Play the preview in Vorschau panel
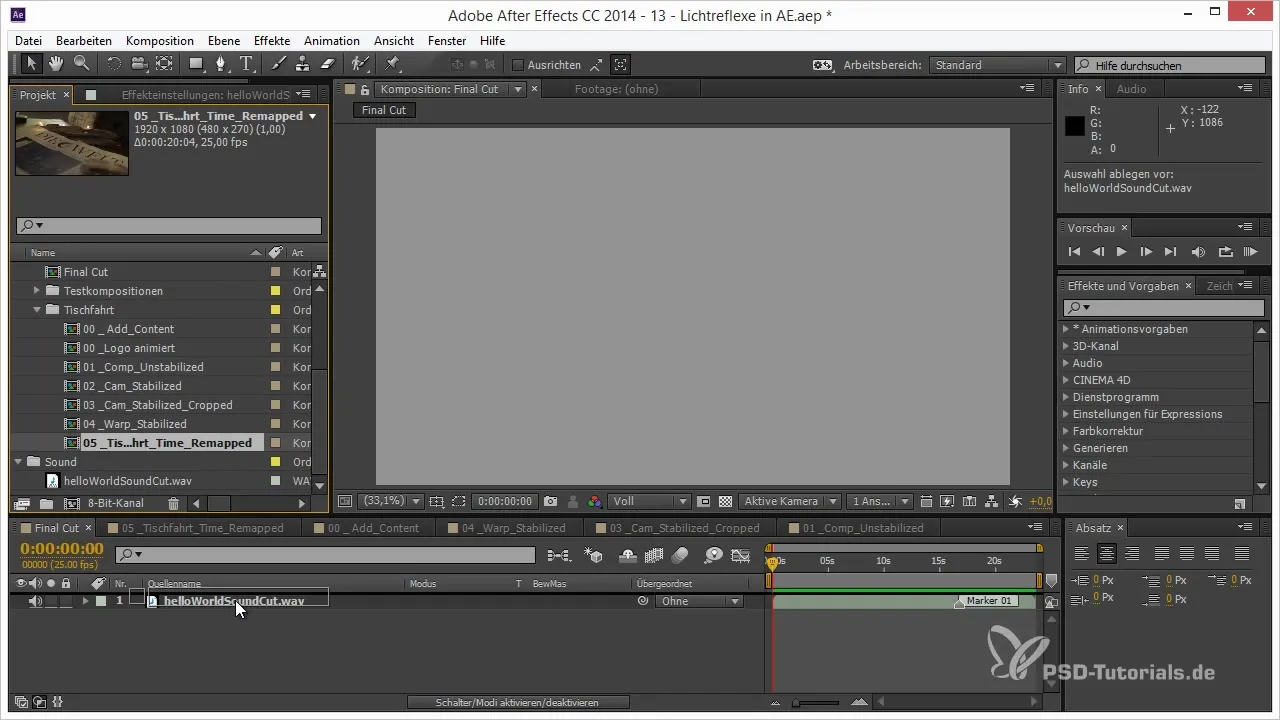 pyautogui.click(x=1122, y=252)
